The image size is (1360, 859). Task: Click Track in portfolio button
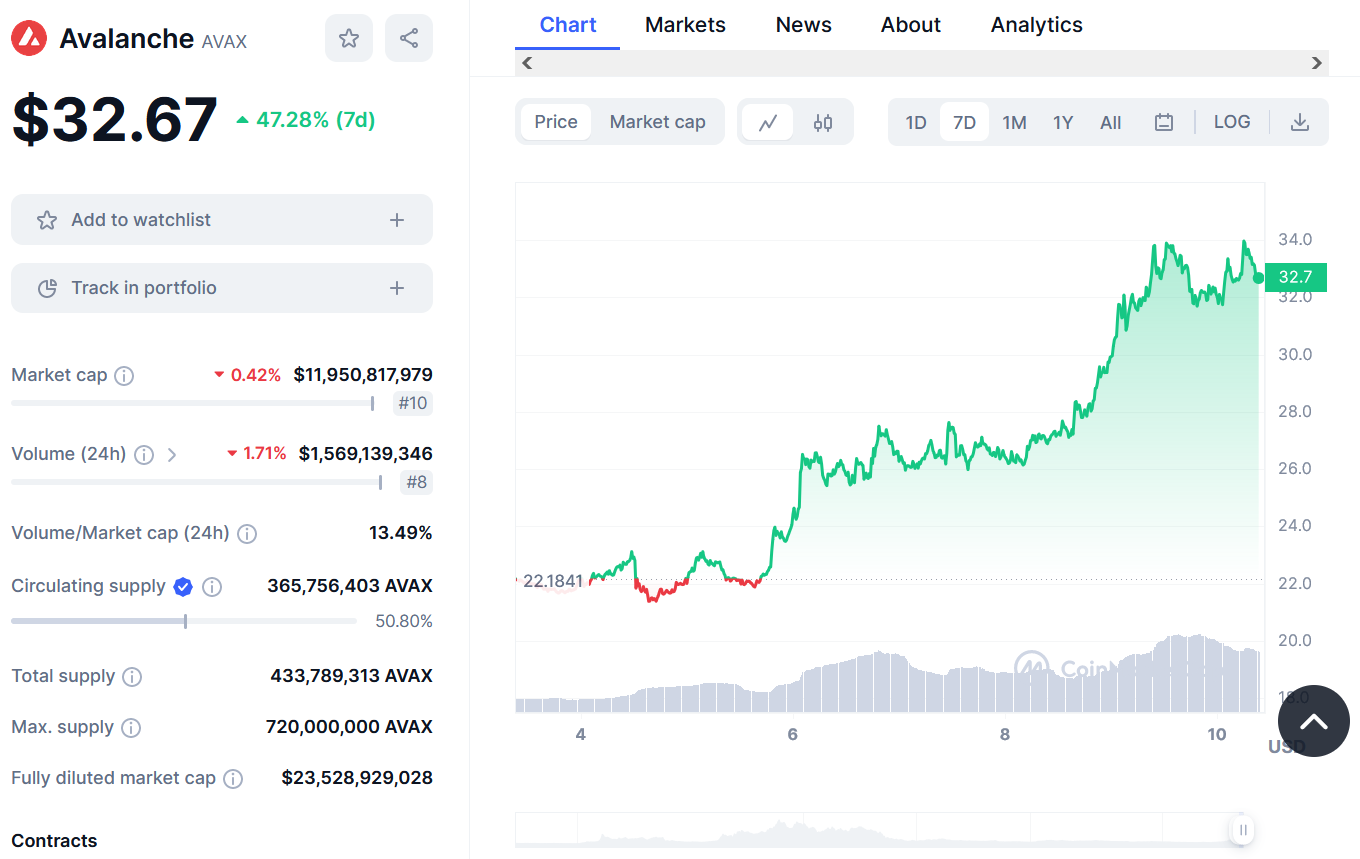pos(222,288)
